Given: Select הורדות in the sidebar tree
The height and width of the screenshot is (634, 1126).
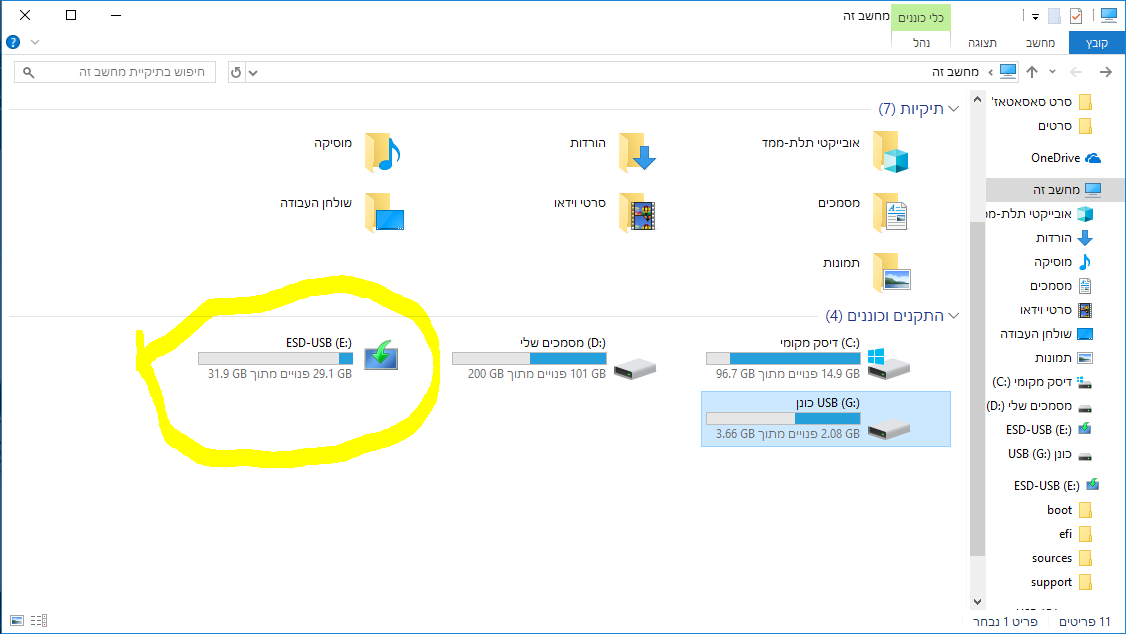Looking at the screenshot, I should click(1064, 238).
